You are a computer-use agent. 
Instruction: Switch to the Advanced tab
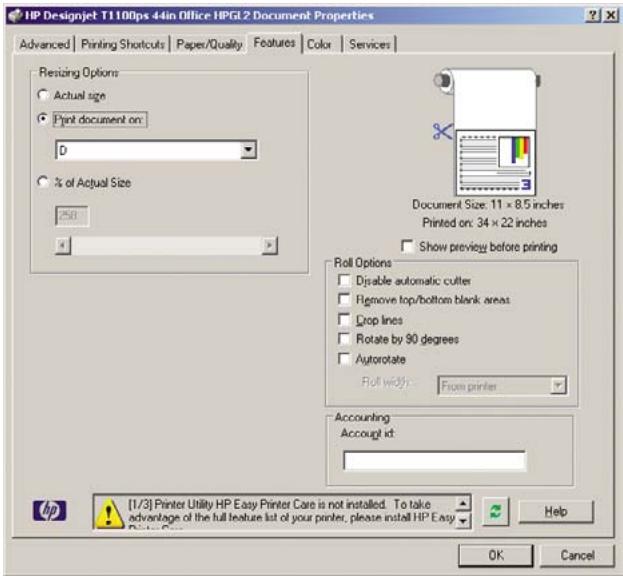point(44,44)
